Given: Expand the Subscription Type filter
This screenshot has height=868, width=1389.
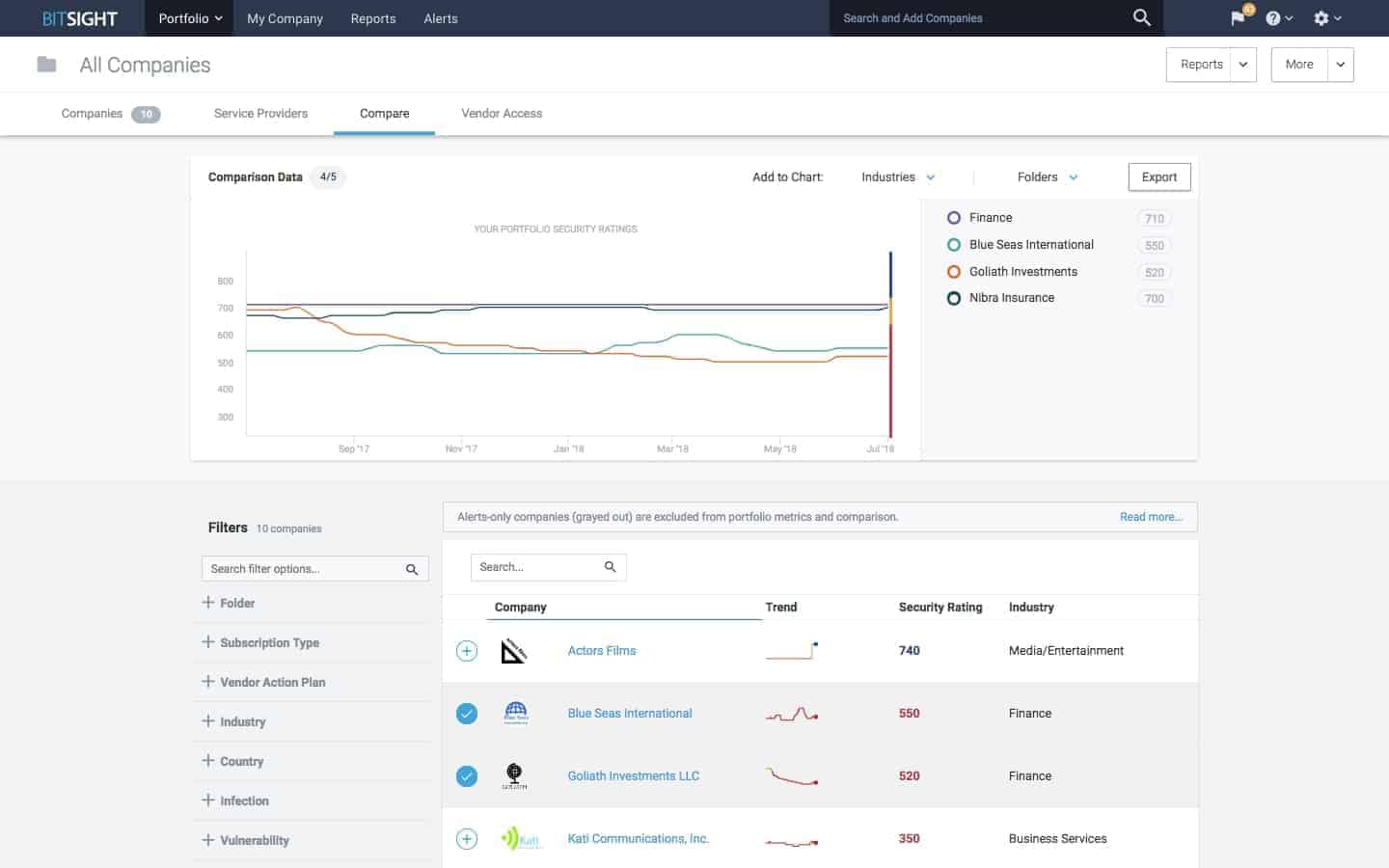Looking at the screenshot, I should click(260, 643).
